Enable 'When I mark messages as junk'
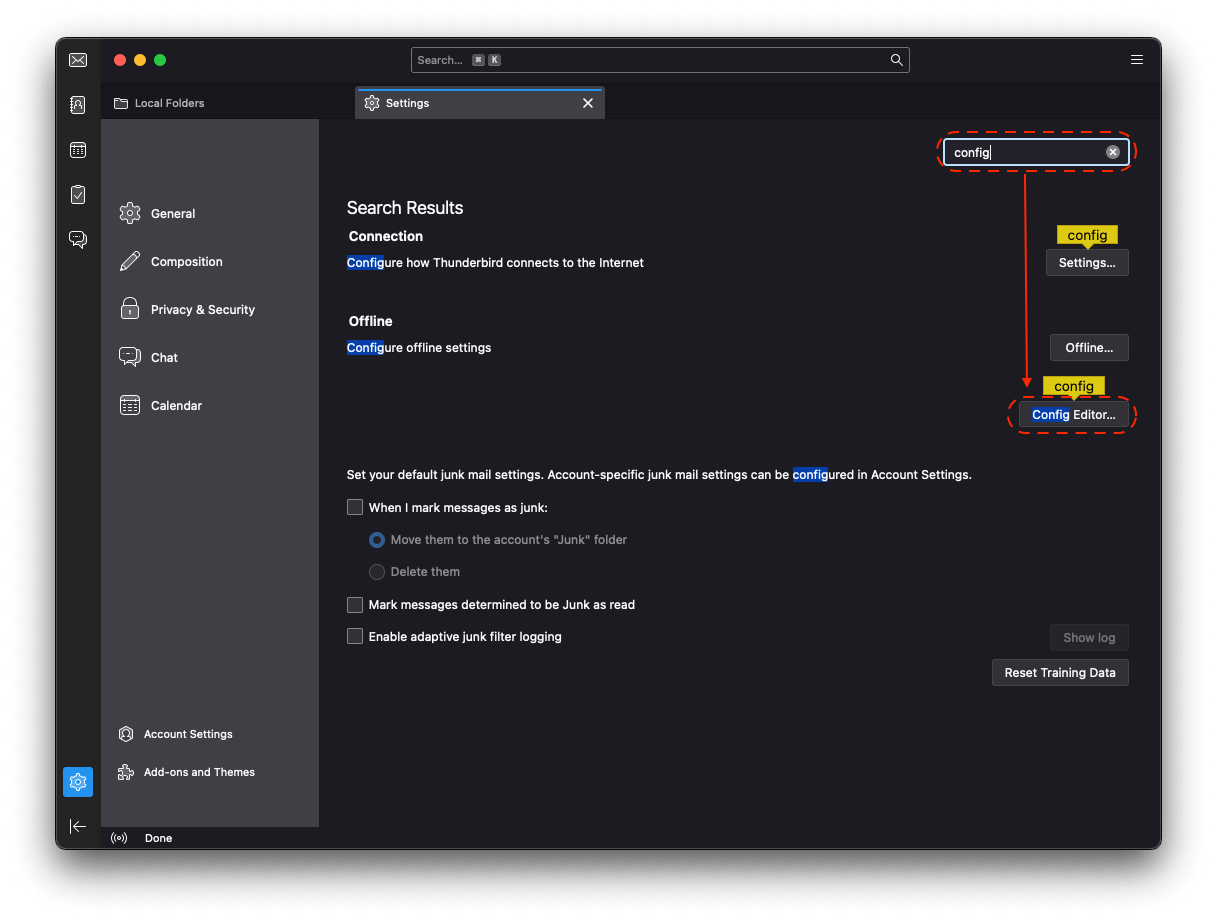1217x923 pixels. (x=355, y=507)
